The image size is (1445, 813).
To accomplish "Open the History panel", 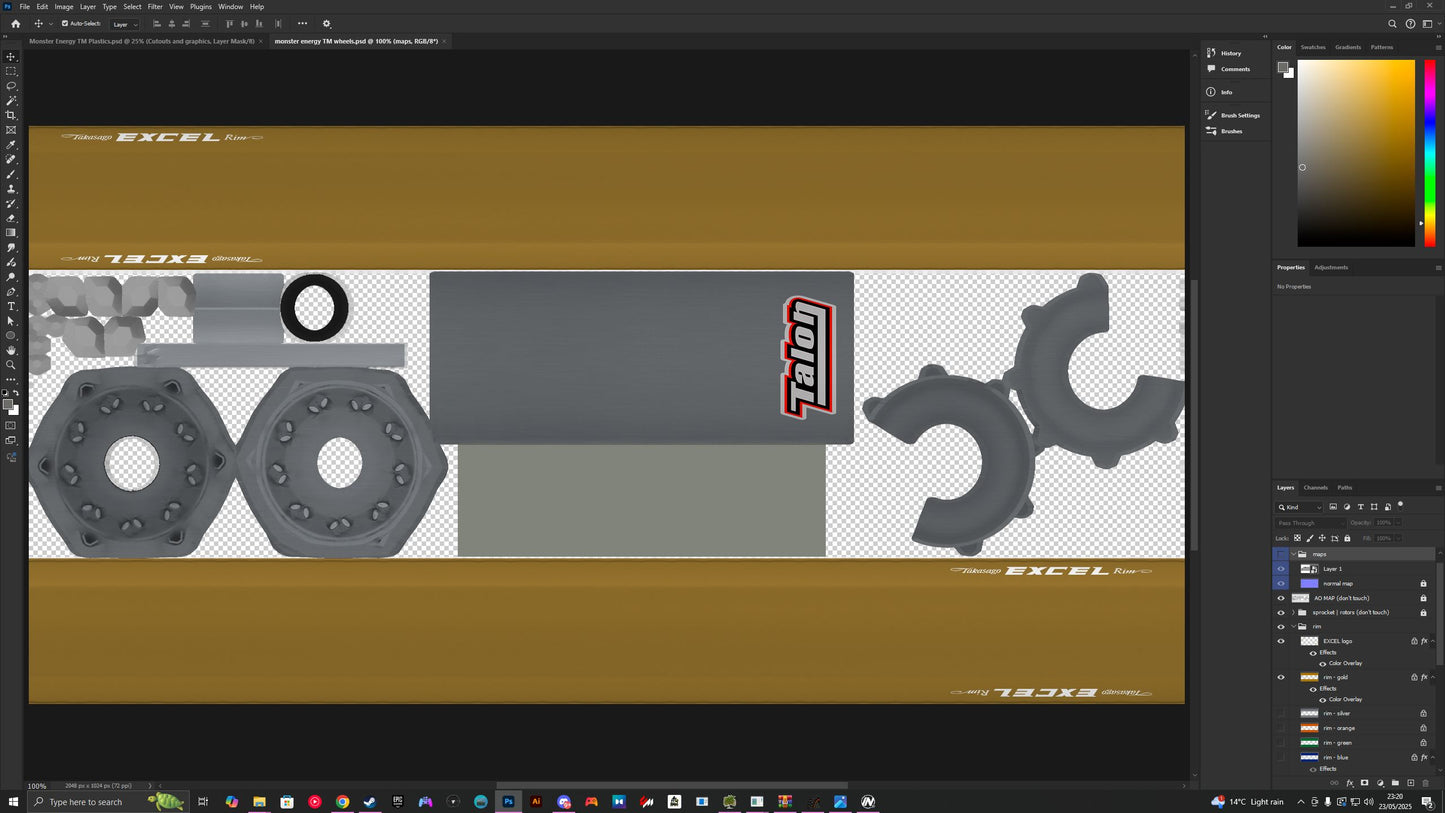I will point(1230,53).
